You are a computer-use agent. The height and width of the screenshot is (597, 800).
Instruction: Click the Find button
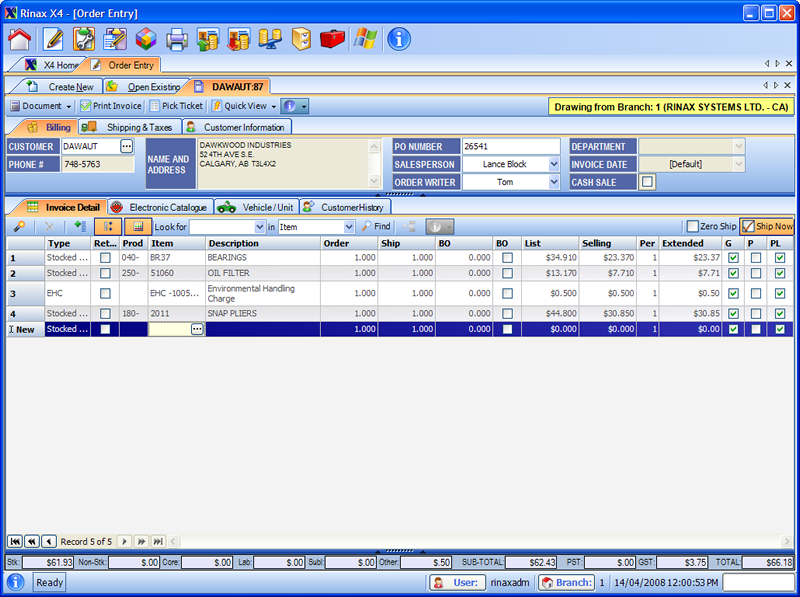pos(376,226)
